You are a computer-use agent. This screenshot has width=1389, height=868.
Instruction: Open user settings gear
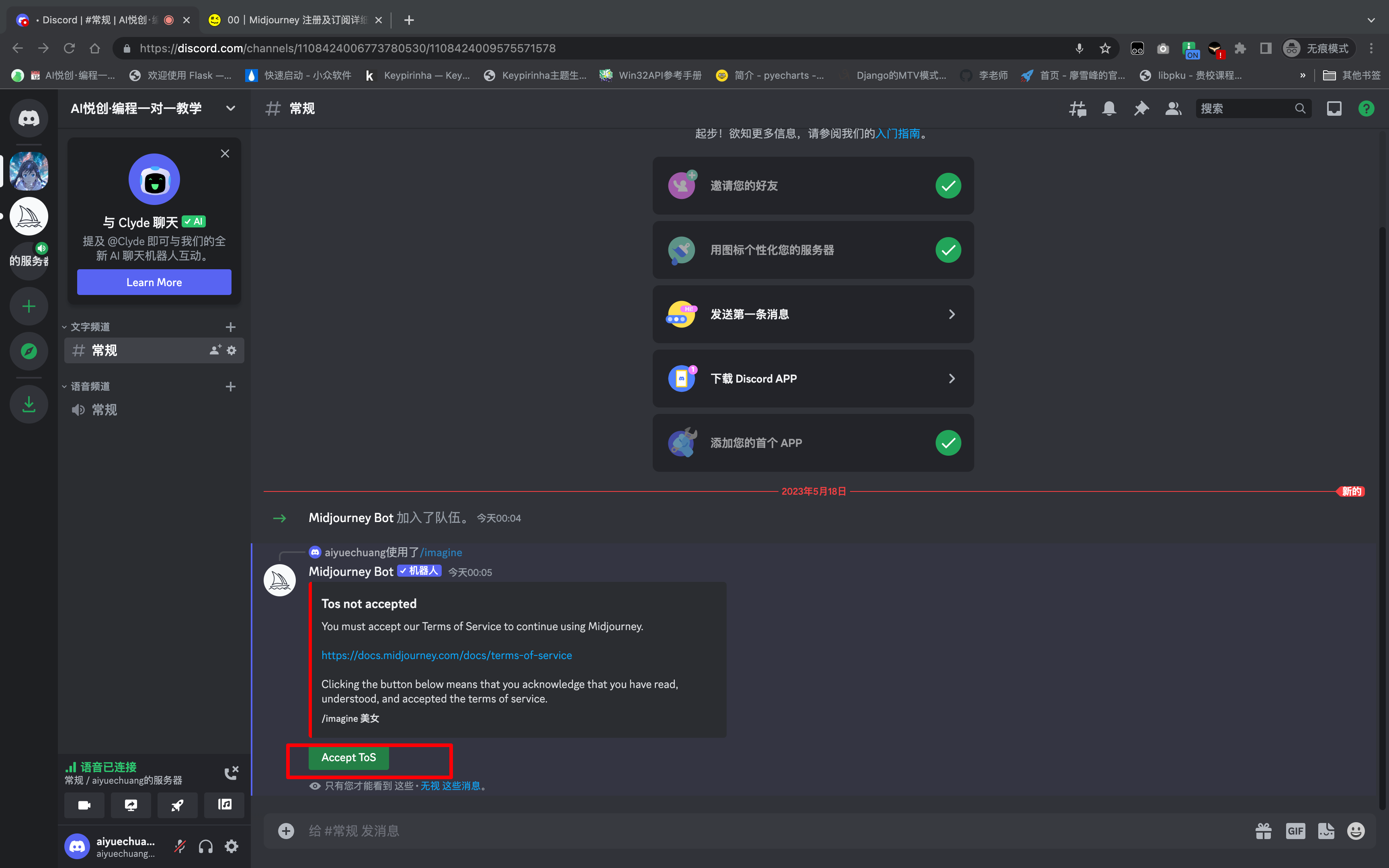231,846
